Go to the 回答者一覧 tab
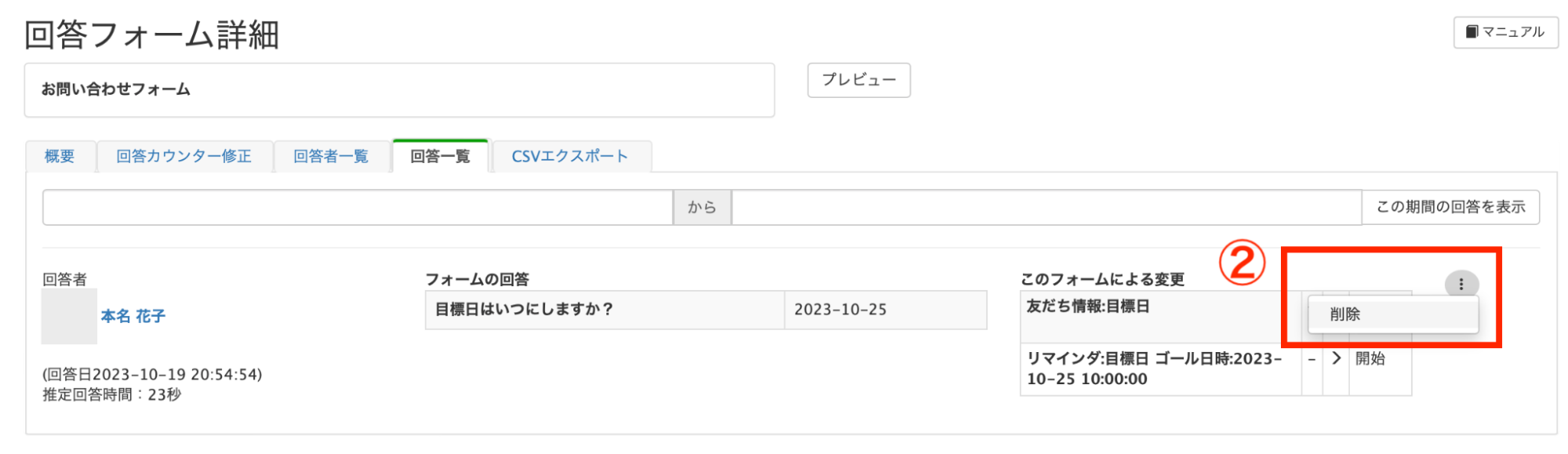The height and width of the screenshot is (454, 1568). tap(330, 156)
